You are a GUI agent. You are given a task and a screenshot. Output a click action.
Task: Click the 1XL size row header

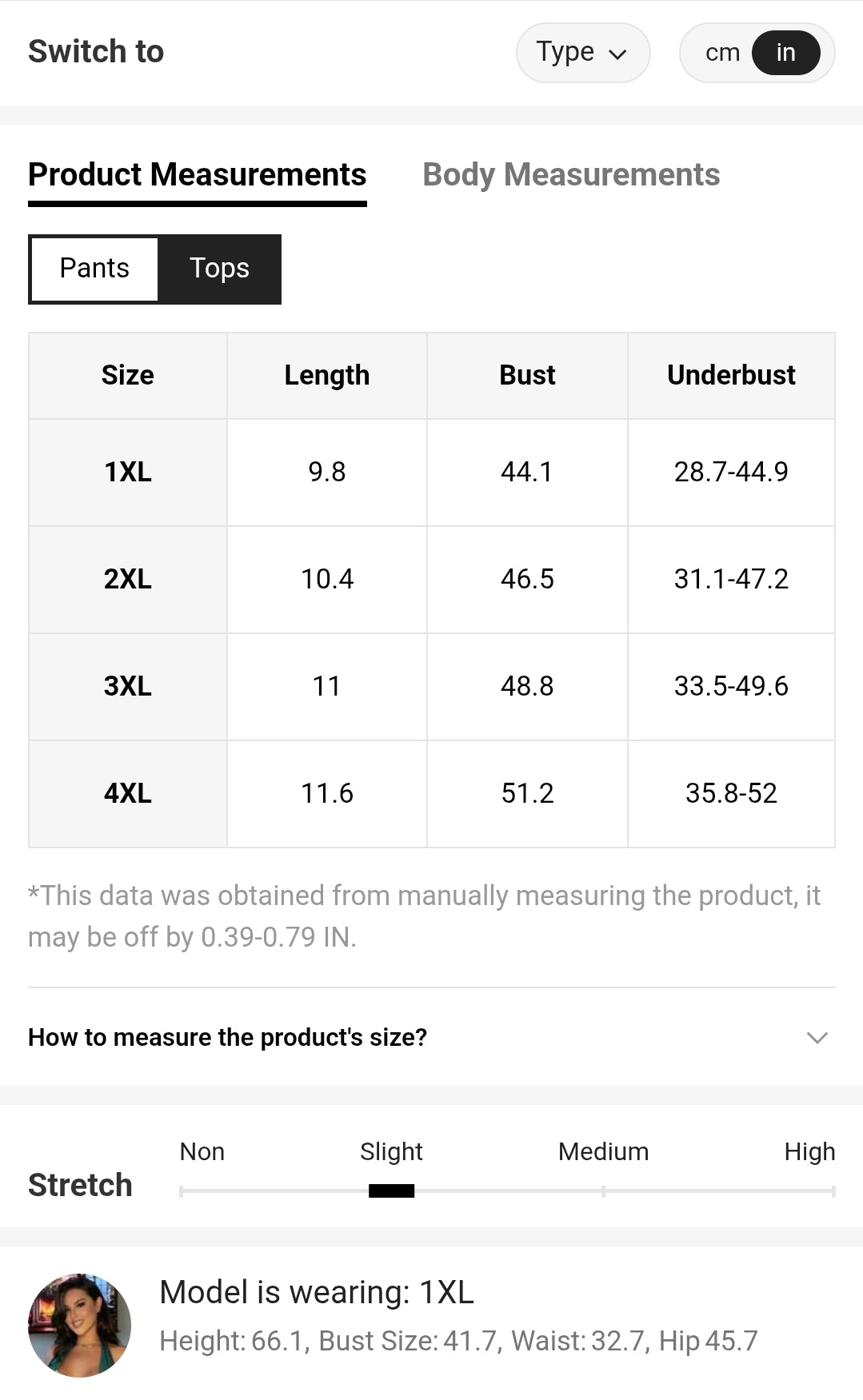[128, 473]
